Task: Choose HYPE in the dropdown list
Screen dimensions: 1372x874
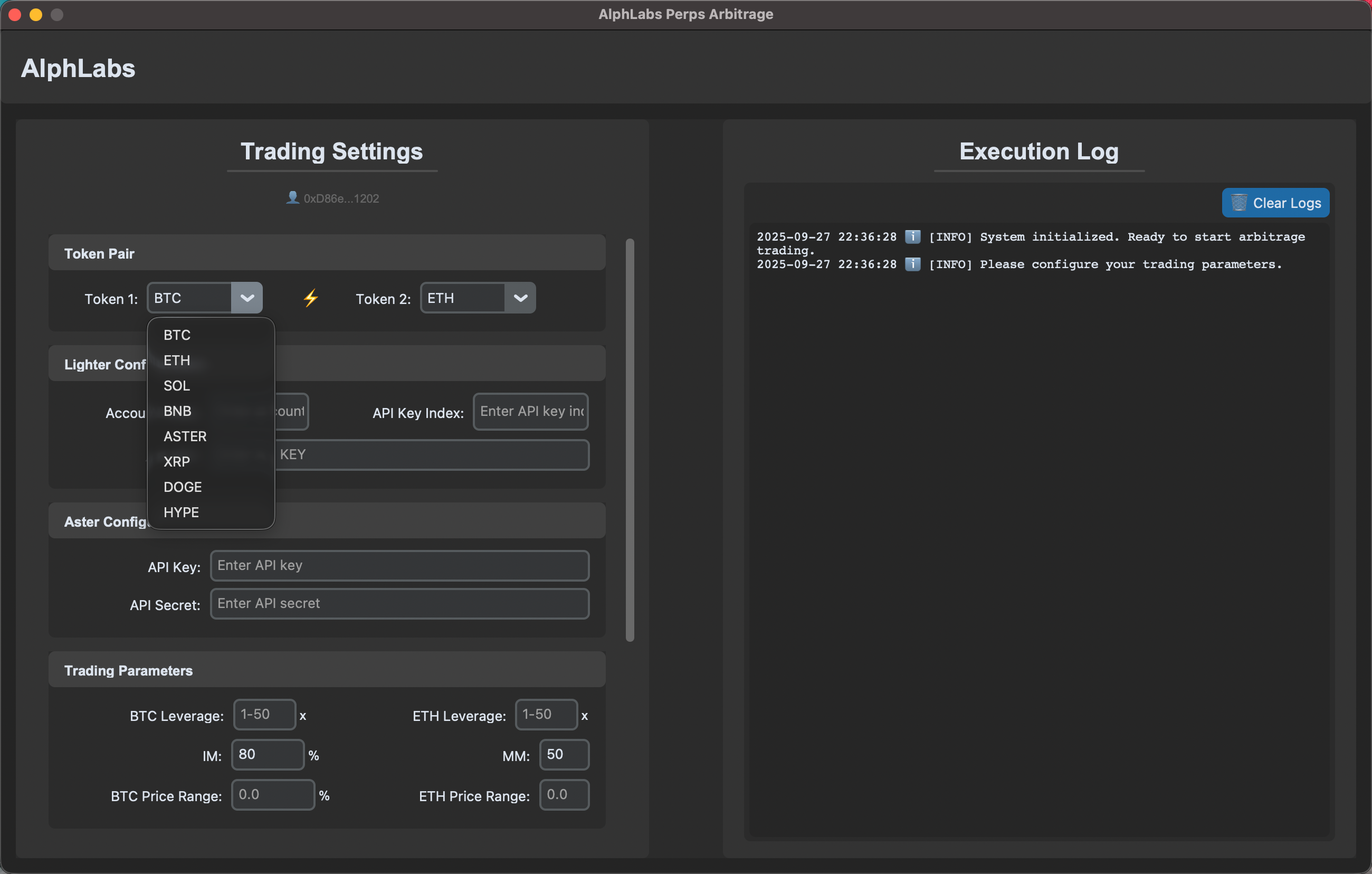Action: [x=181, y=512]
